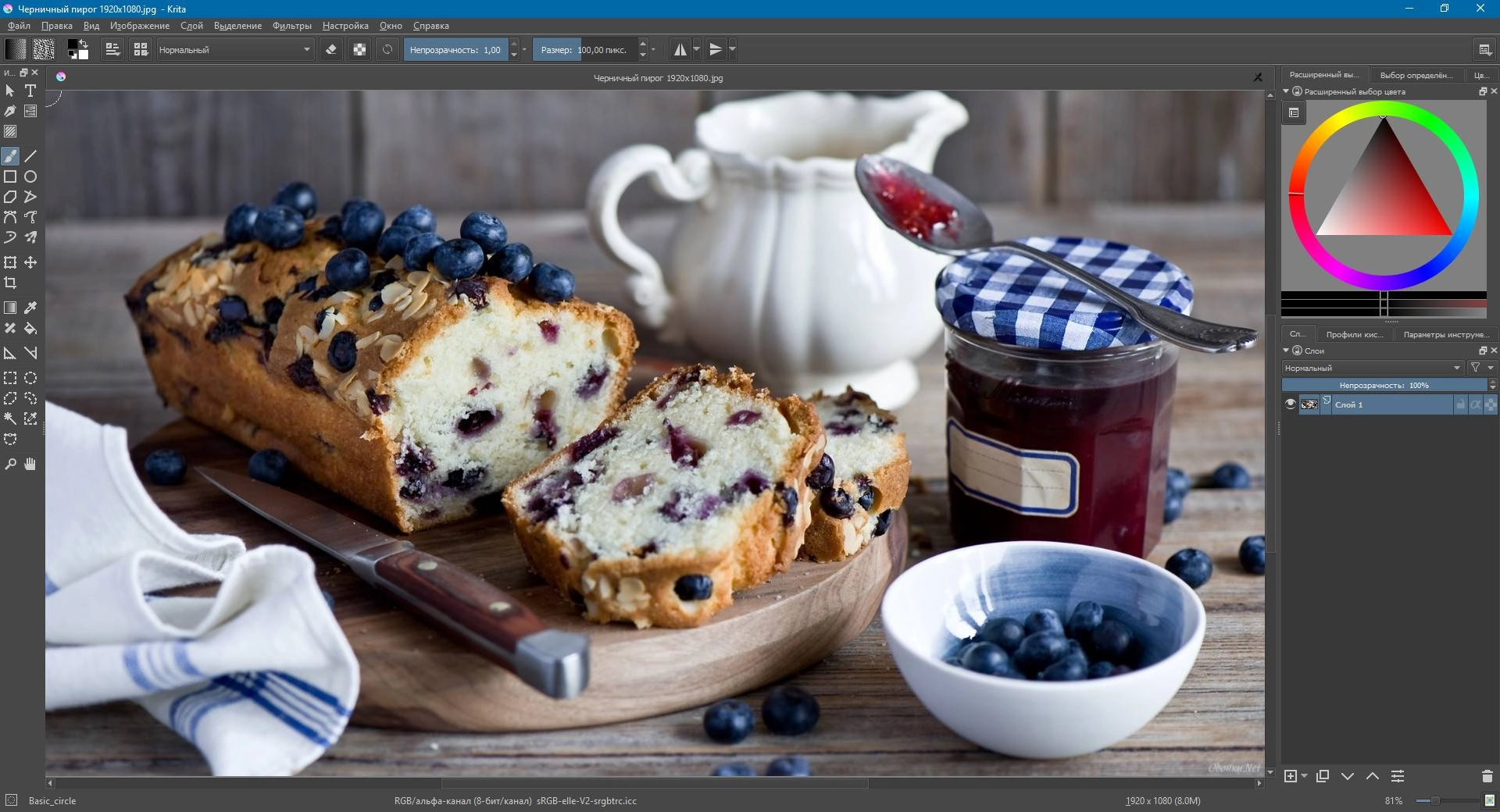Toggle lock on Слой 1

point(1460,404)
